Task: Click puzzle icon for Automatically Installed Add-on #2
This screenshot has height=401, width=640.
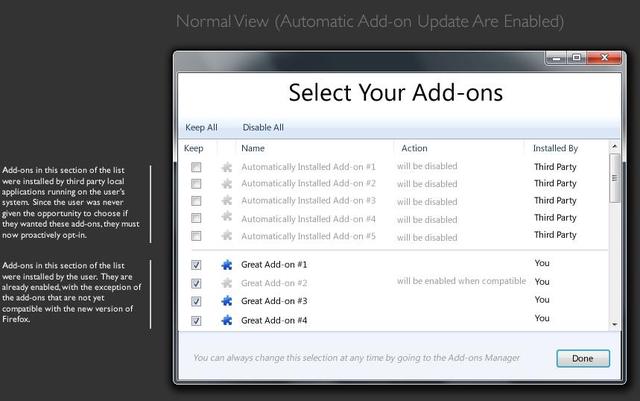Action: 227,184
